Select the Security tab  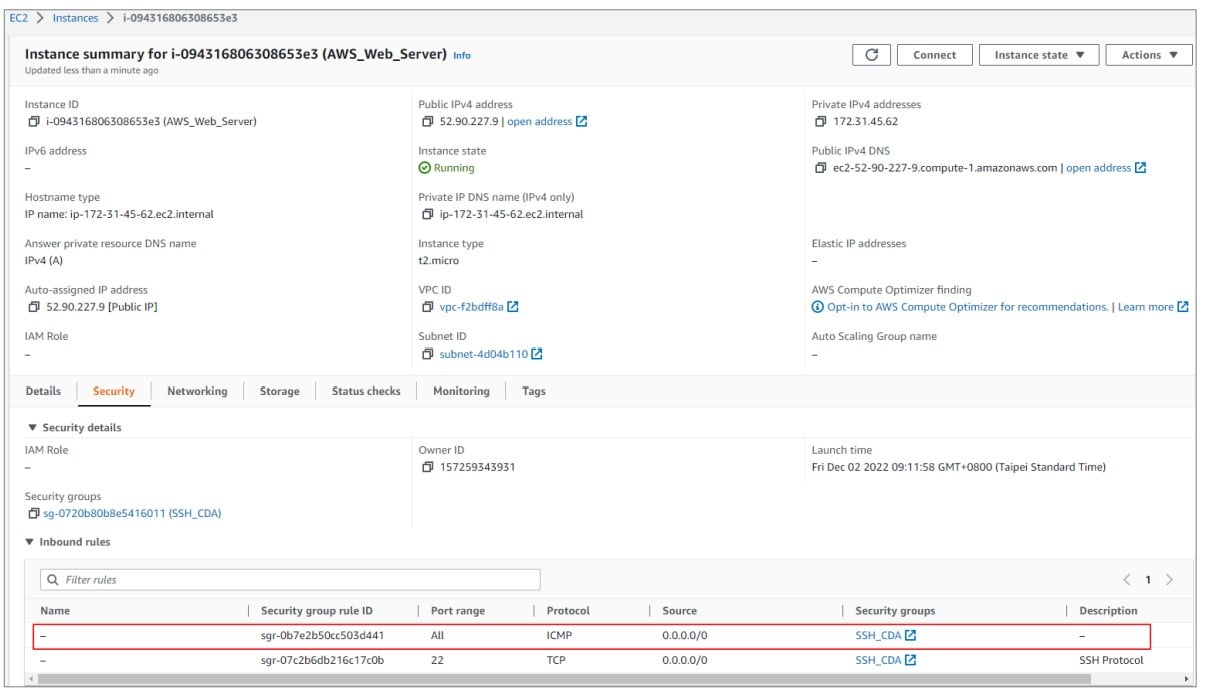coord(114,391)
